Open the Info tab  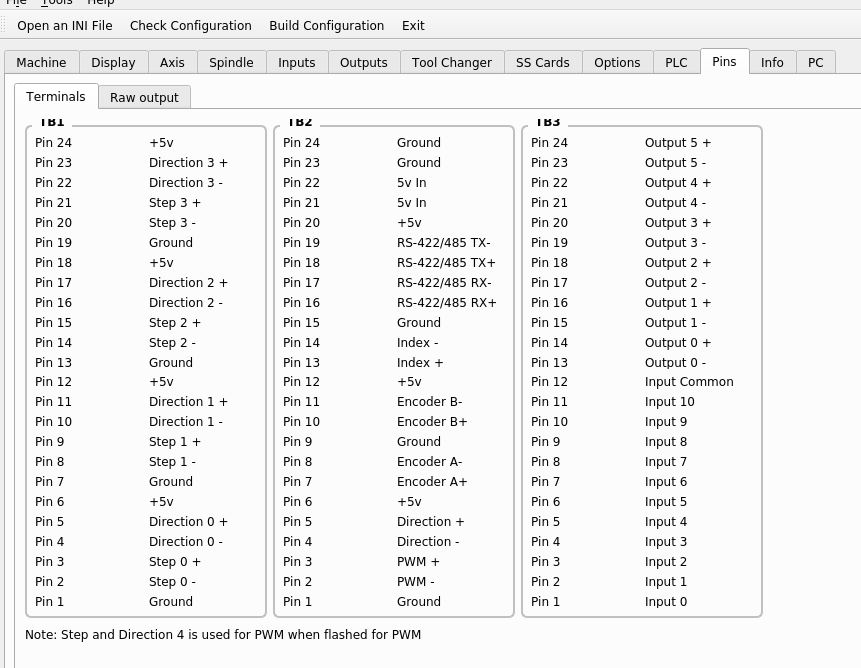point(772,63)
